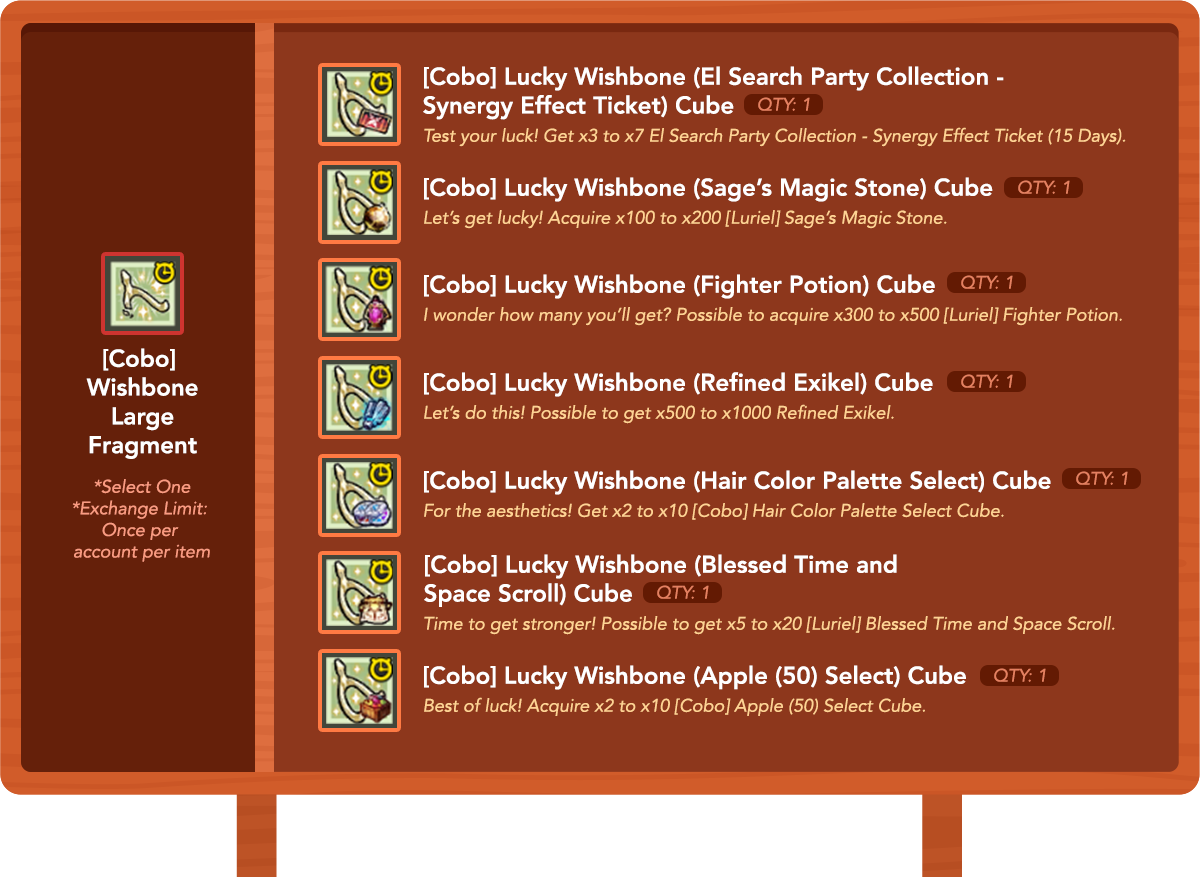
Task: Pick the Apple (50) Select Cube icon
Action: (359, 690)
